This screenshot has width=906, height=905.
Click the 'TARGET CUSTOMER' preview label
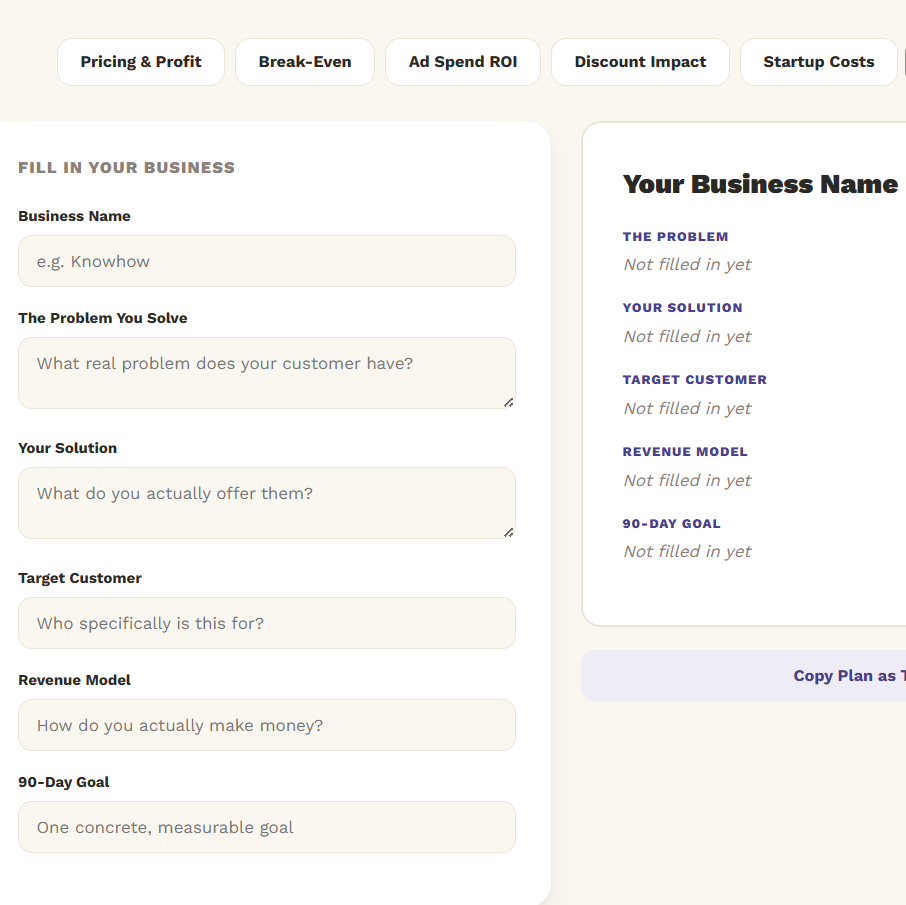[695, 380]
